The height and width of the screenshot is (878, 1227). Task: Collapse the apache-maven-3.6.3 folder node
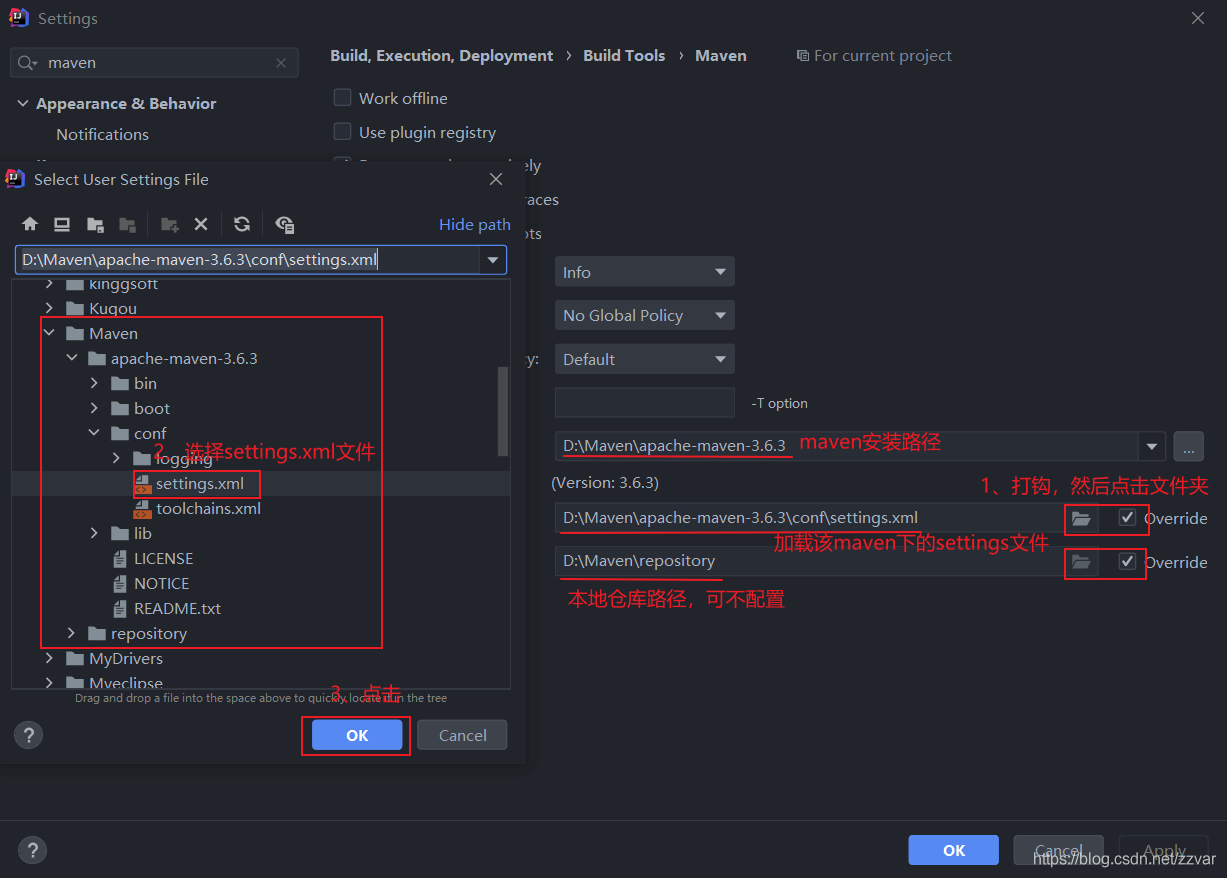click(x=72, y=358)
